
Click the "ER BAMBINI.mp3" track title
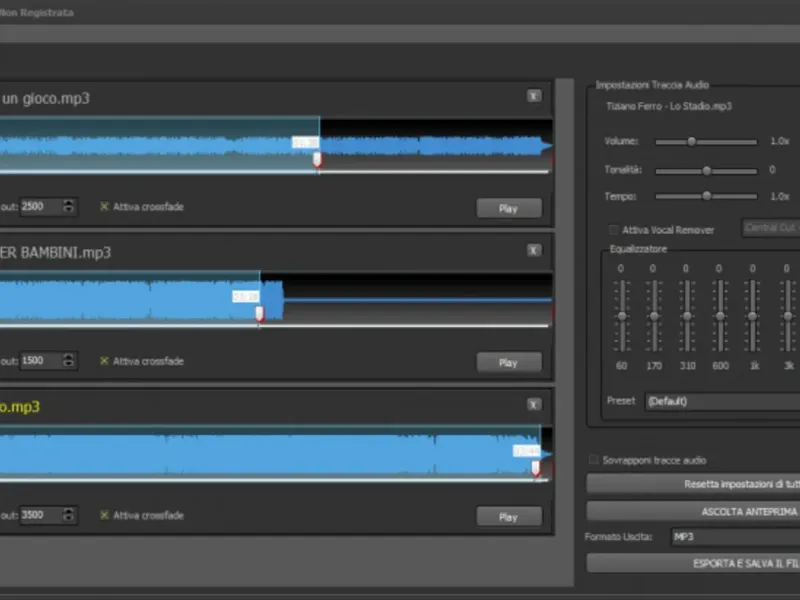click(55, 253)
